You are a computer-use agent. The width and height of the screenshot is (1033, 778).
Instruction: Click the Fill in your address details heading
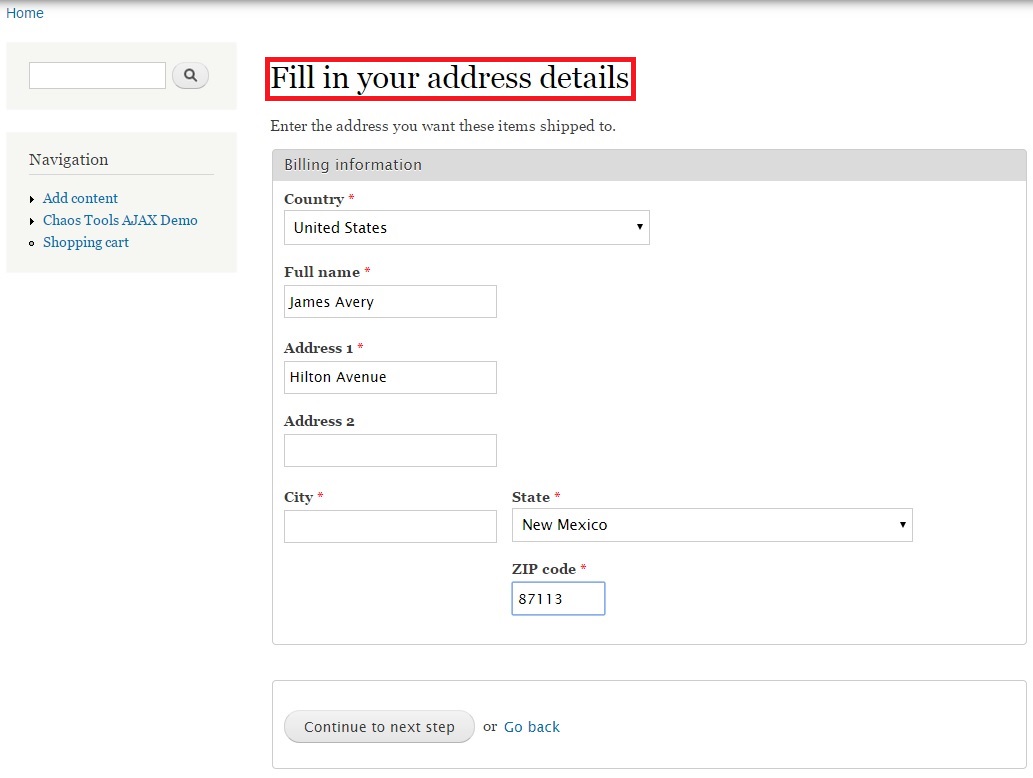[x=450, y=78]
